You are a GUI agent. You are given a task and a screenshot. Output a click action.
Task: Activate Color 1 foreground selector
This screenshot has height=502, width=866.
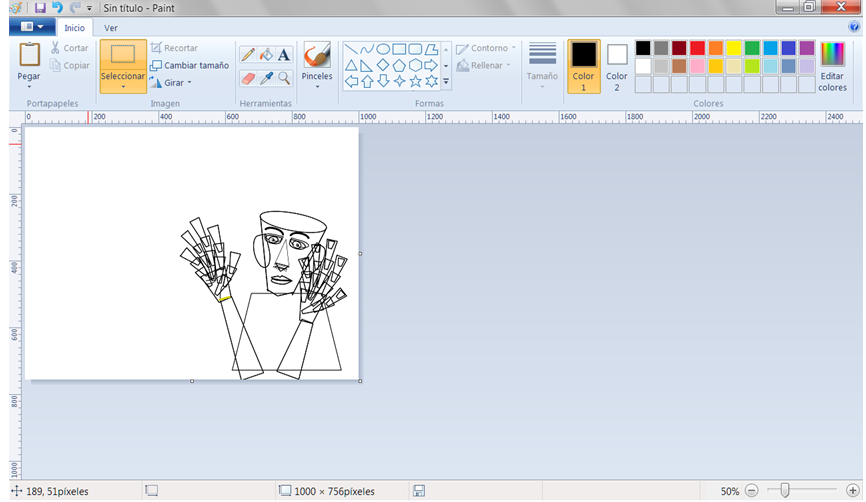[583, 66]
